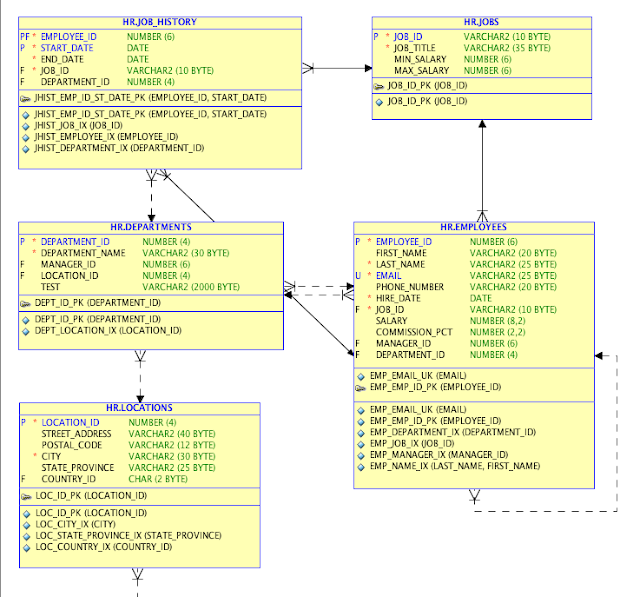The width and height of the screenshot is (640, 597).
Task: Select END_DATE column in HR.JOB_HISTORY
Action: pyautogui.click(x=62, y=60)
